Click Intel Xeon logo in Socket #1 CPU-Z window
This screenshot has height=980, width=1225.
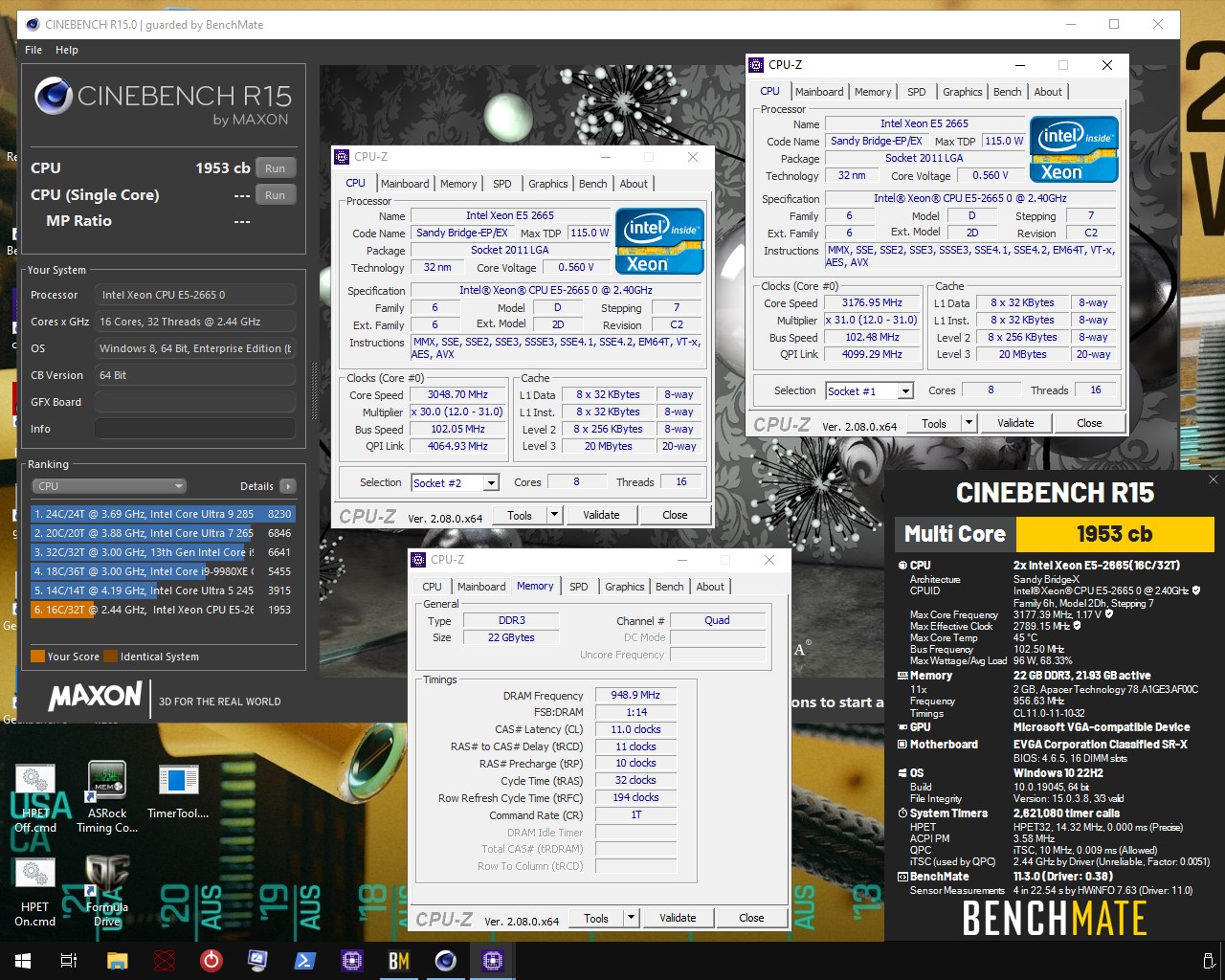point(1074,148)
